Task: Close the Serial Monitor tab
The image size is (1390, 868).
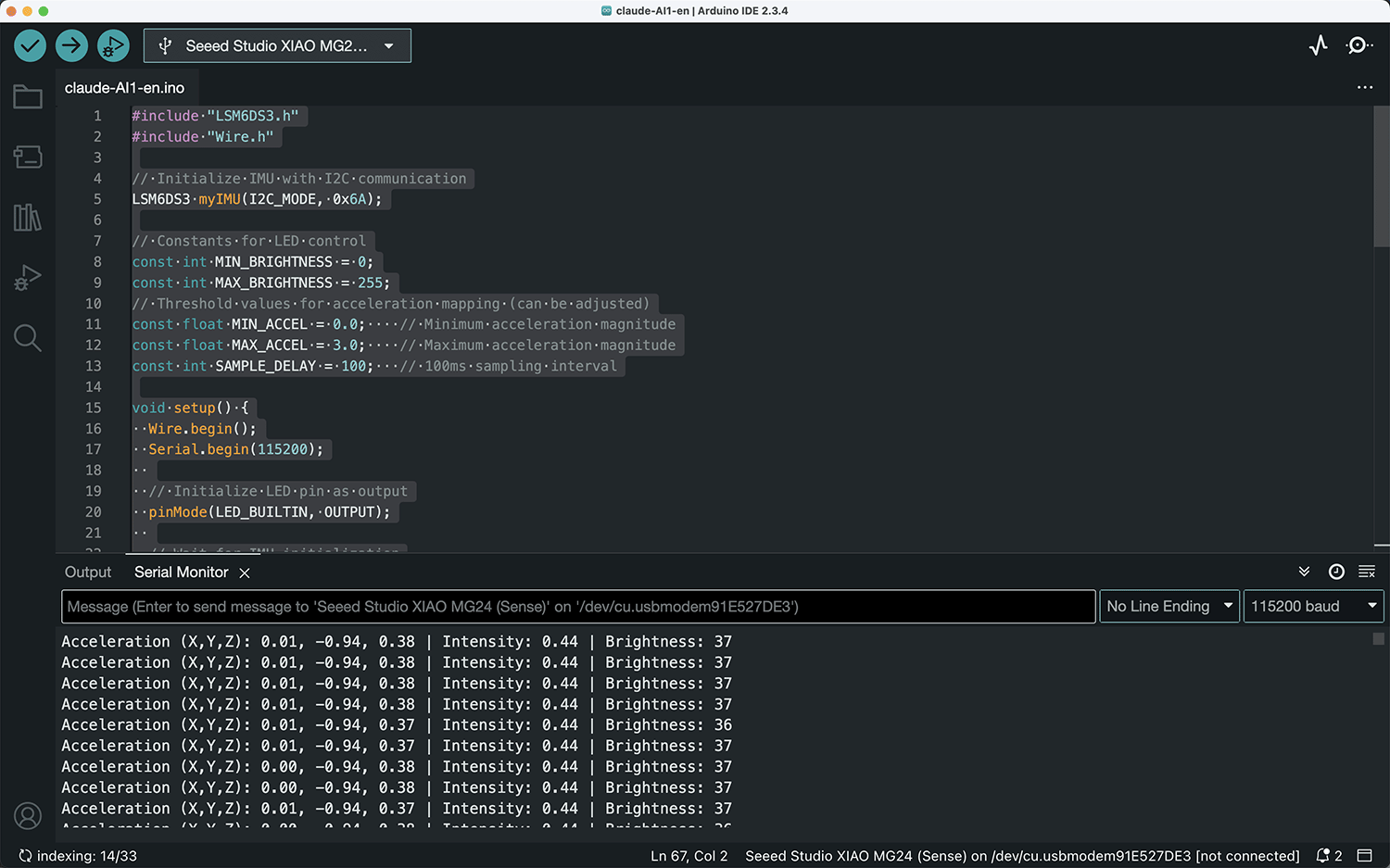Action: pyautogui.click(x=245, y=572)
